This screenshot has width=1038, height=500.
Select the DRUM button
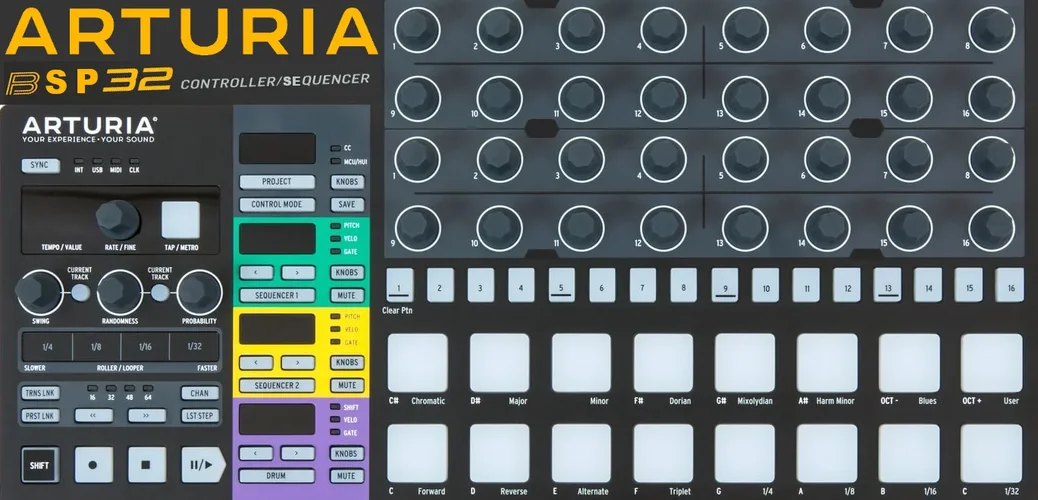[x=277, y=476]
